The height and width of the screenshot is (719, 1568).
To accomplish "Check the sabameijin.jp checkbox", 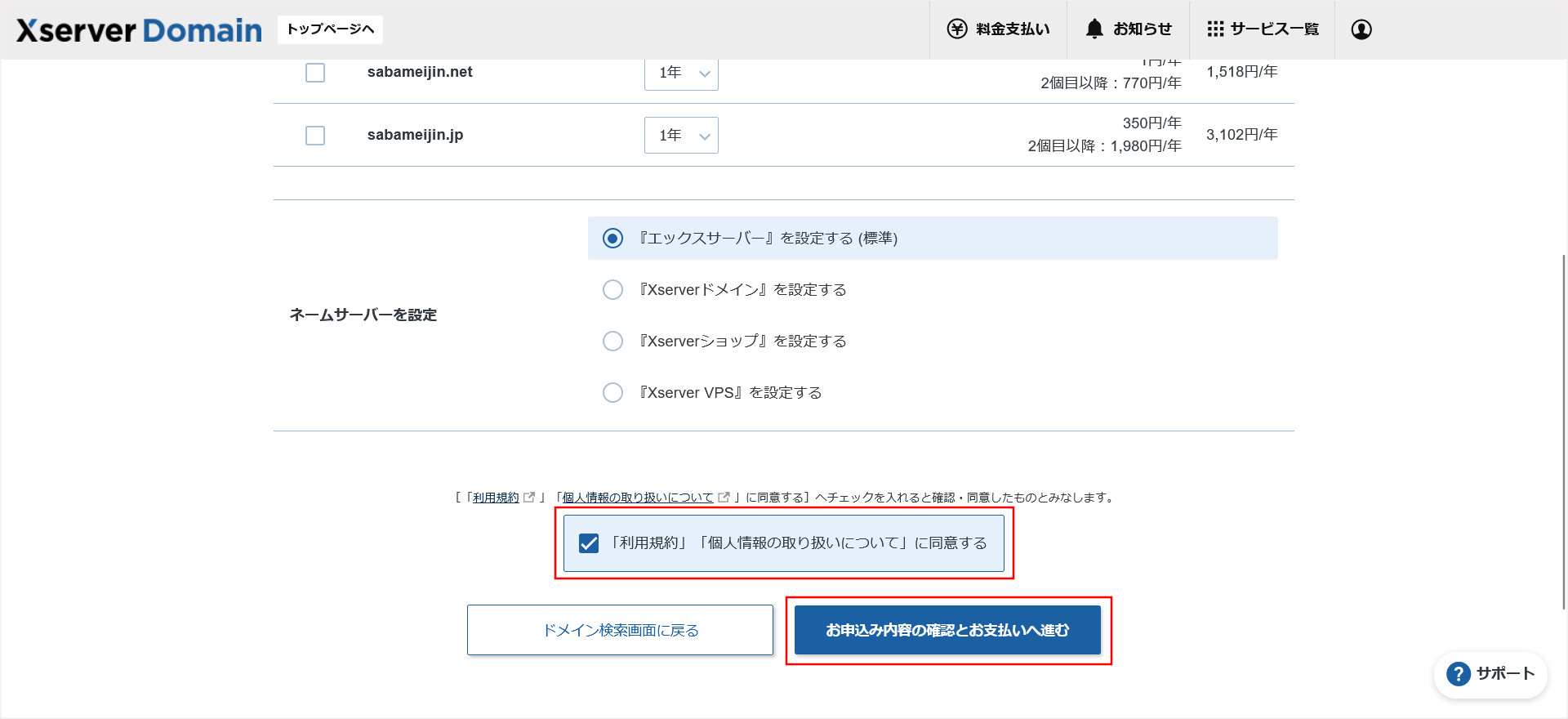I will point(315,135).
